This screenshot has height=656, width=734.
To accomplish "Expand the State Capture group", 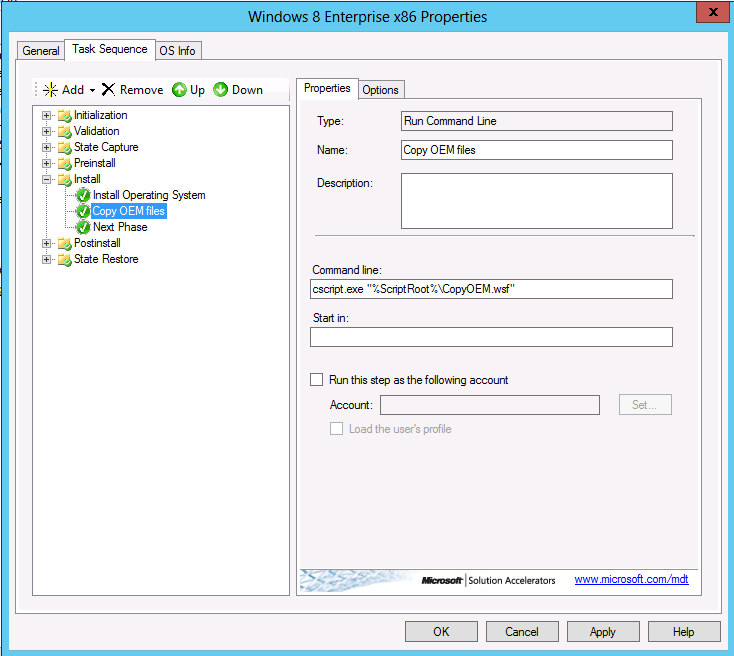I will coord(46,147).
